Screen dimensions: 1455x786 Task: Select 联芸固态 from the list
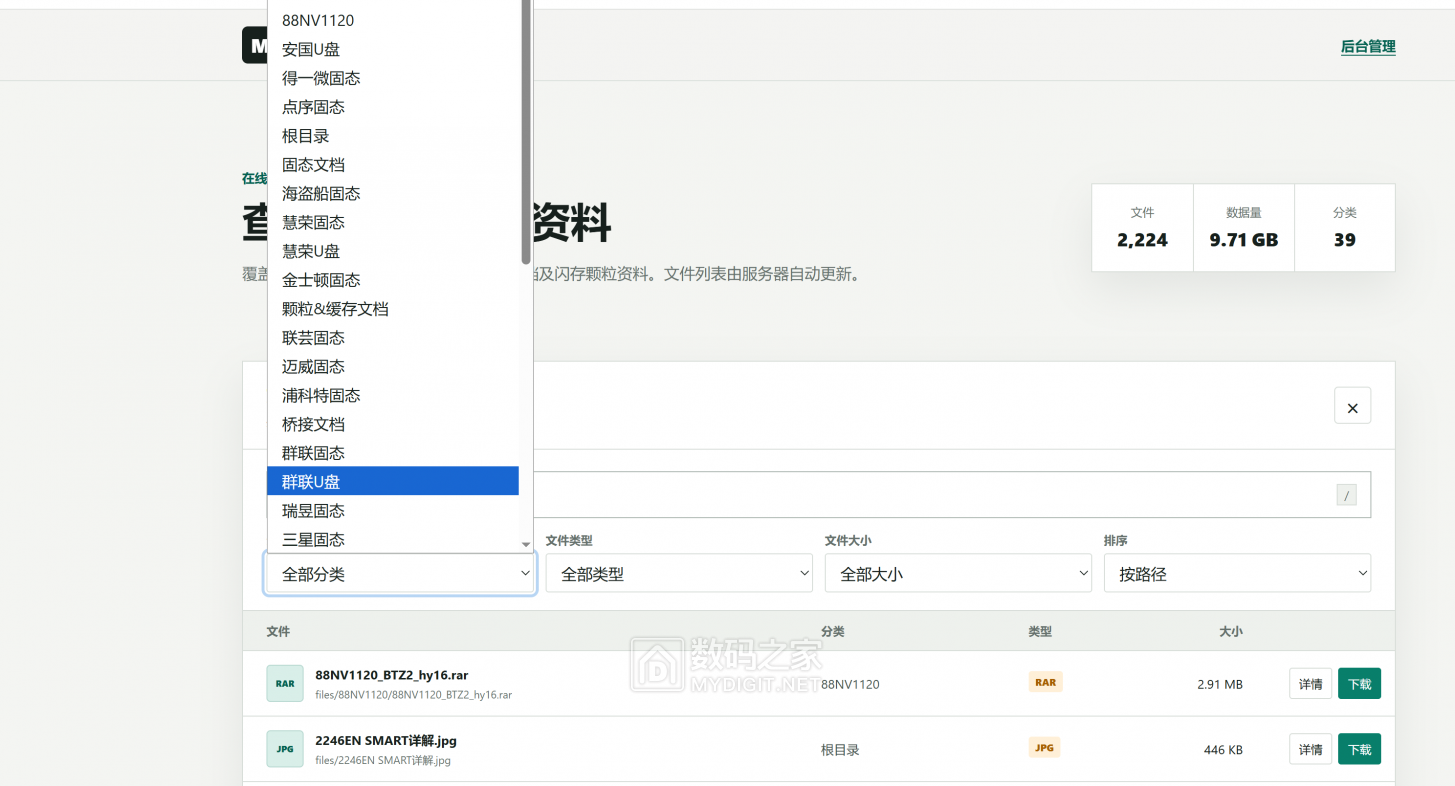coord(392,338)
